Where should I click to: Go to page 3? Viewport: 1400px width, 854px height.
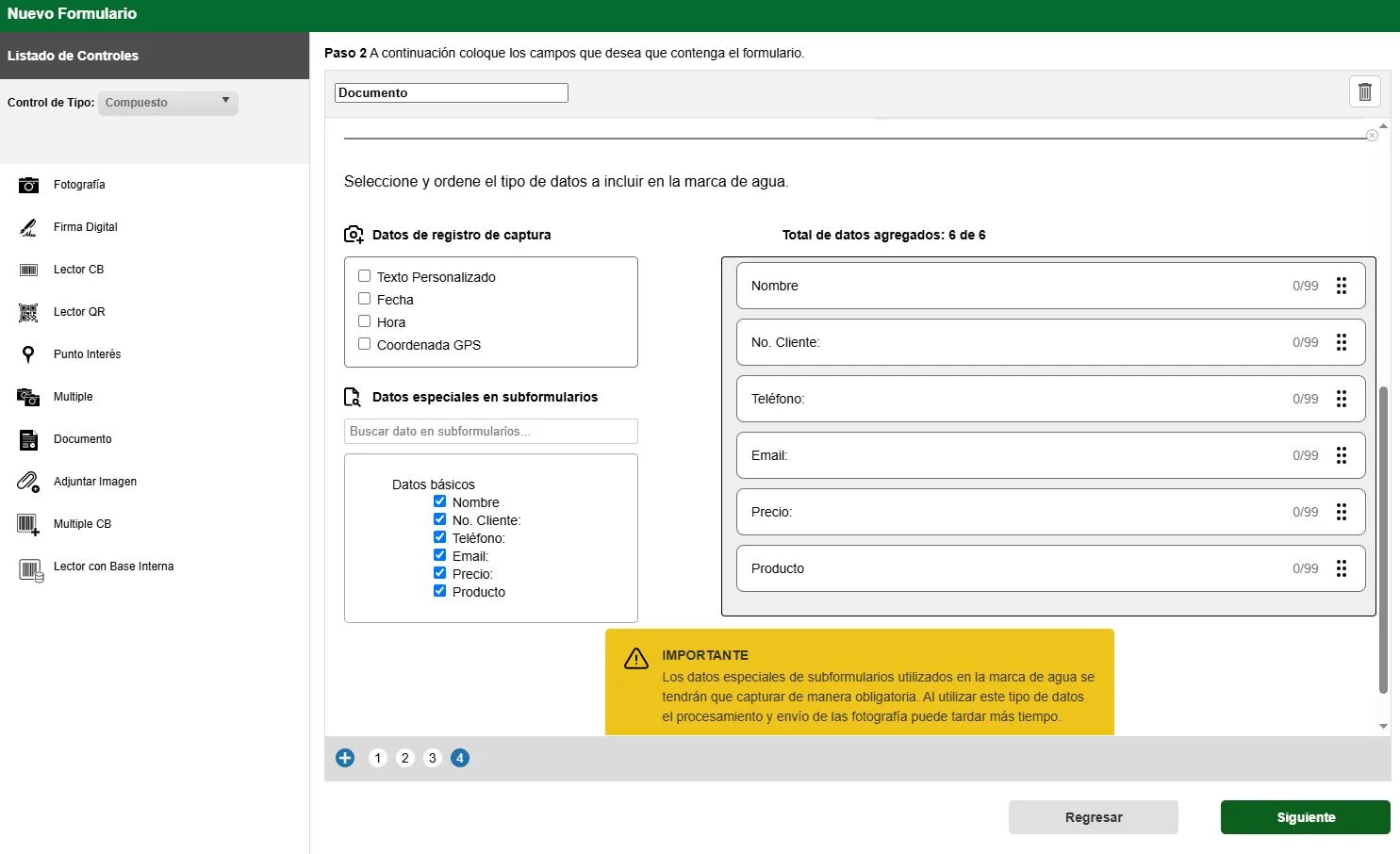[x=433, y=758]
